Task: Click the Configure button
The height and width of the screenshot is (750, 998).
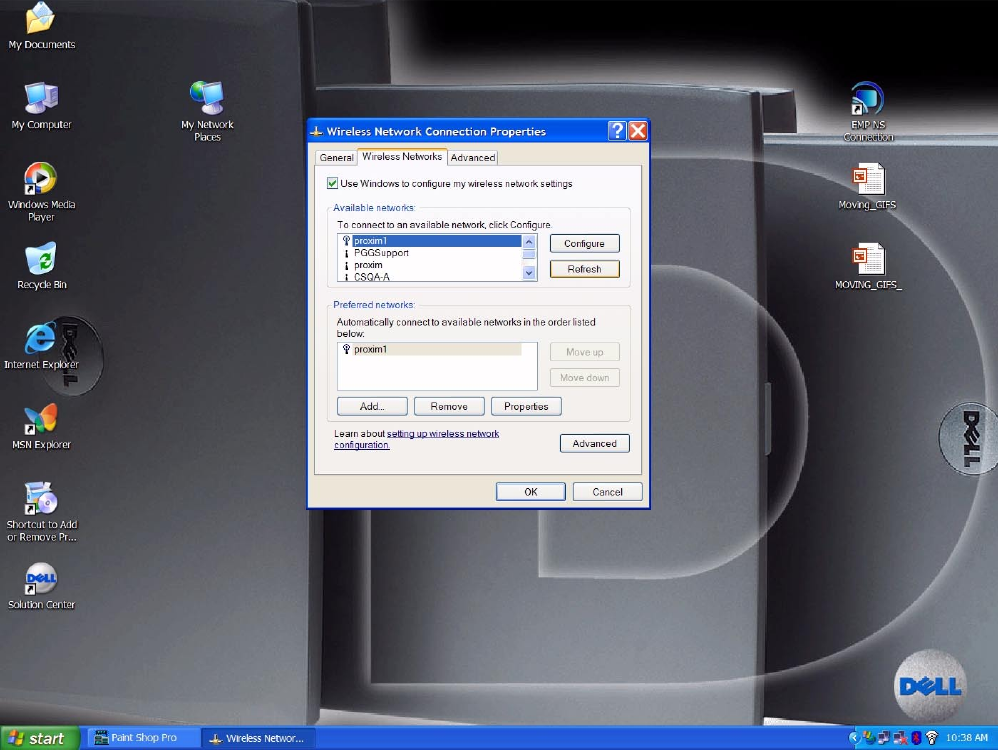Action: (x=584, y=243)
